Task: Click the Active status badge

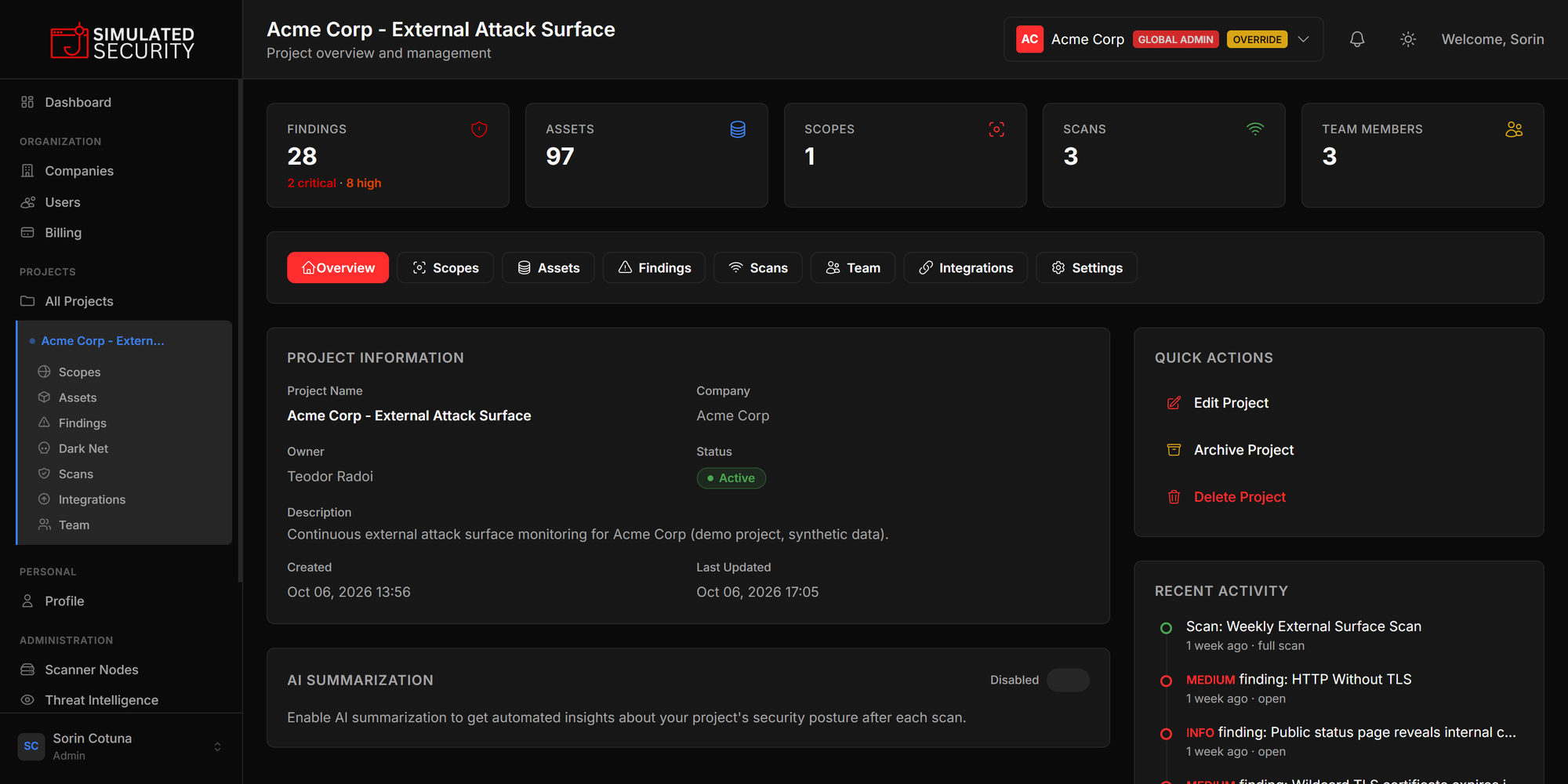Action: 731,478
